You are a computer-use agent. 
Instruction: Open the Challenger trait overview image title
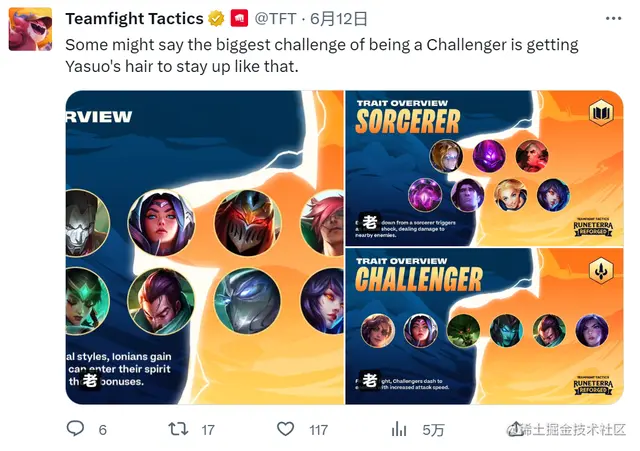[419, 279]
